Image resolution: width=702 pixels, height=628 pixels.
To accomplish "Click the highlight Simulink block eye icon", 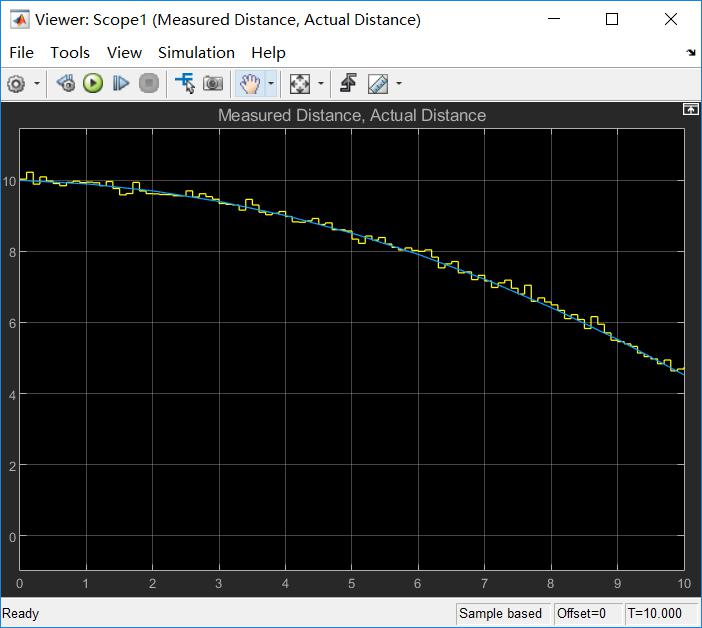I will pos(66,83).
